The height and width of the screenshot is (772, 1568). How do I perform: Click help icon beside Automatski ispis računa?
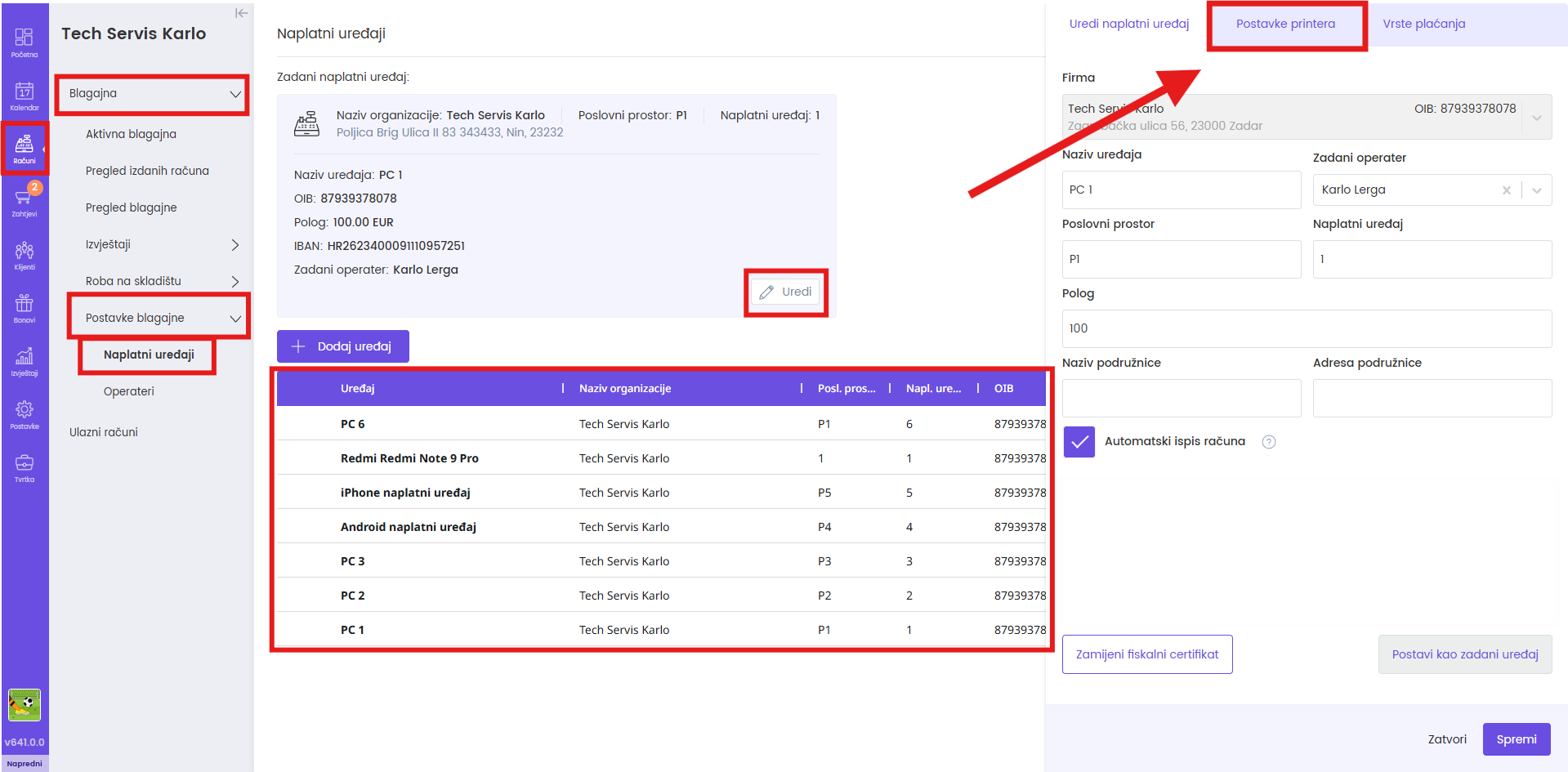pyautogui.click(x=1268, y=442)
